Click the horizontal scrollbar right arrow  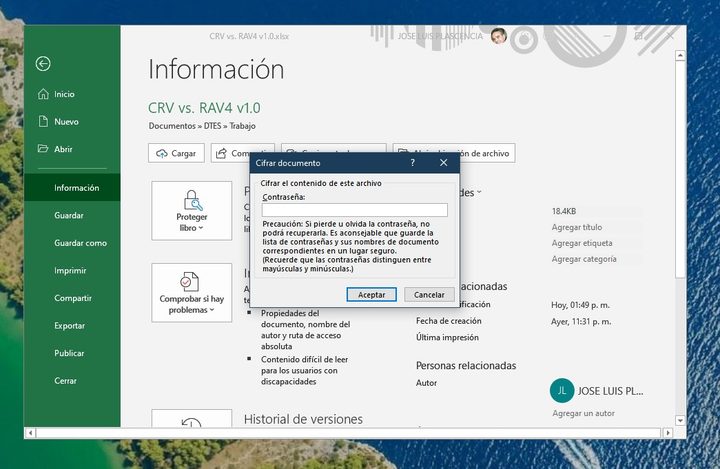pos(668,433)
